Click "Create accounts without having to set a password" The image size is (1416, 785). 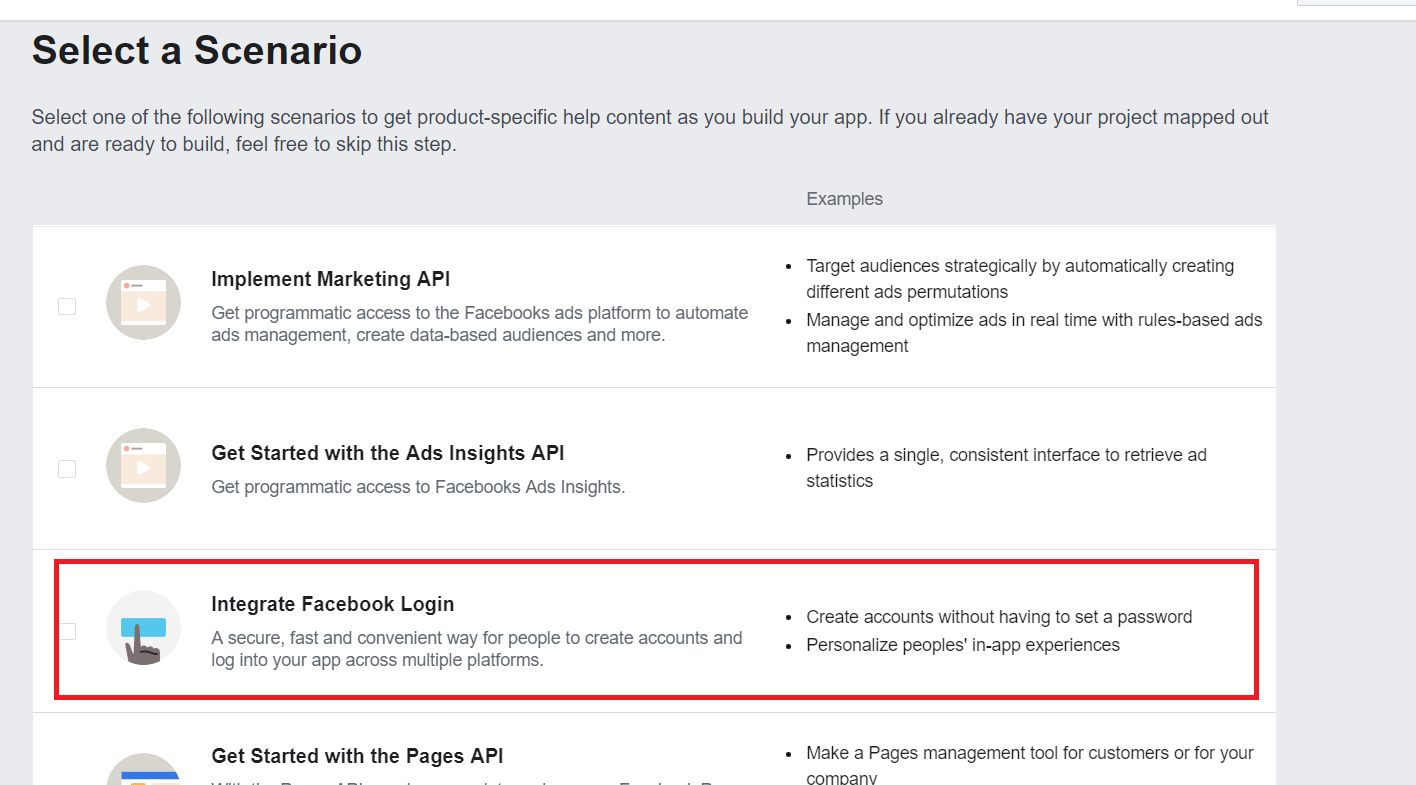tap(999, 617)
